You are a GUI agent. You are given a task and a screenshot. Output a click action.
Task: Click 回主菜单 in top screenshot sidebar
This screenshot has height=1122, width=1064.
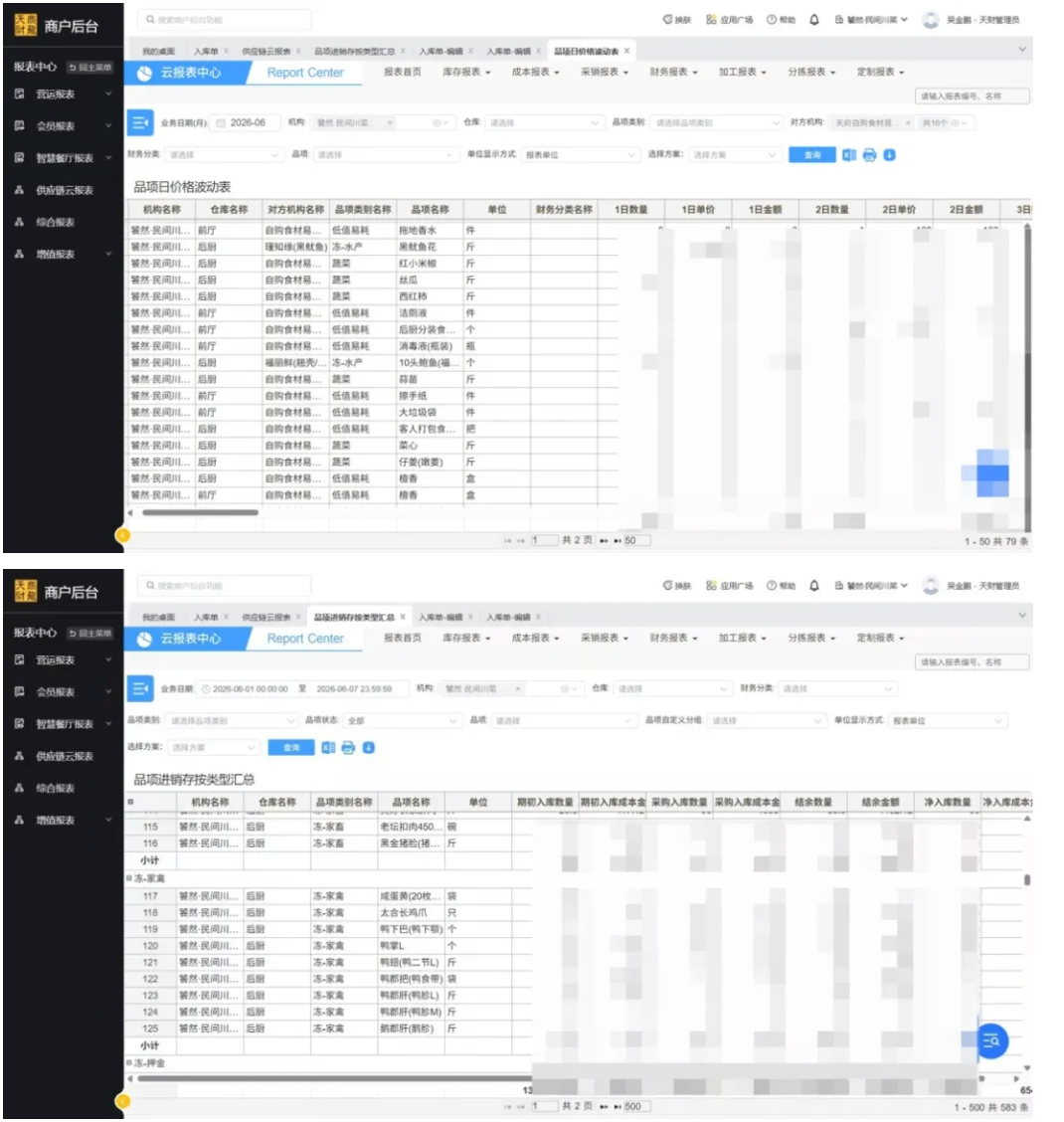click(90, 68)
